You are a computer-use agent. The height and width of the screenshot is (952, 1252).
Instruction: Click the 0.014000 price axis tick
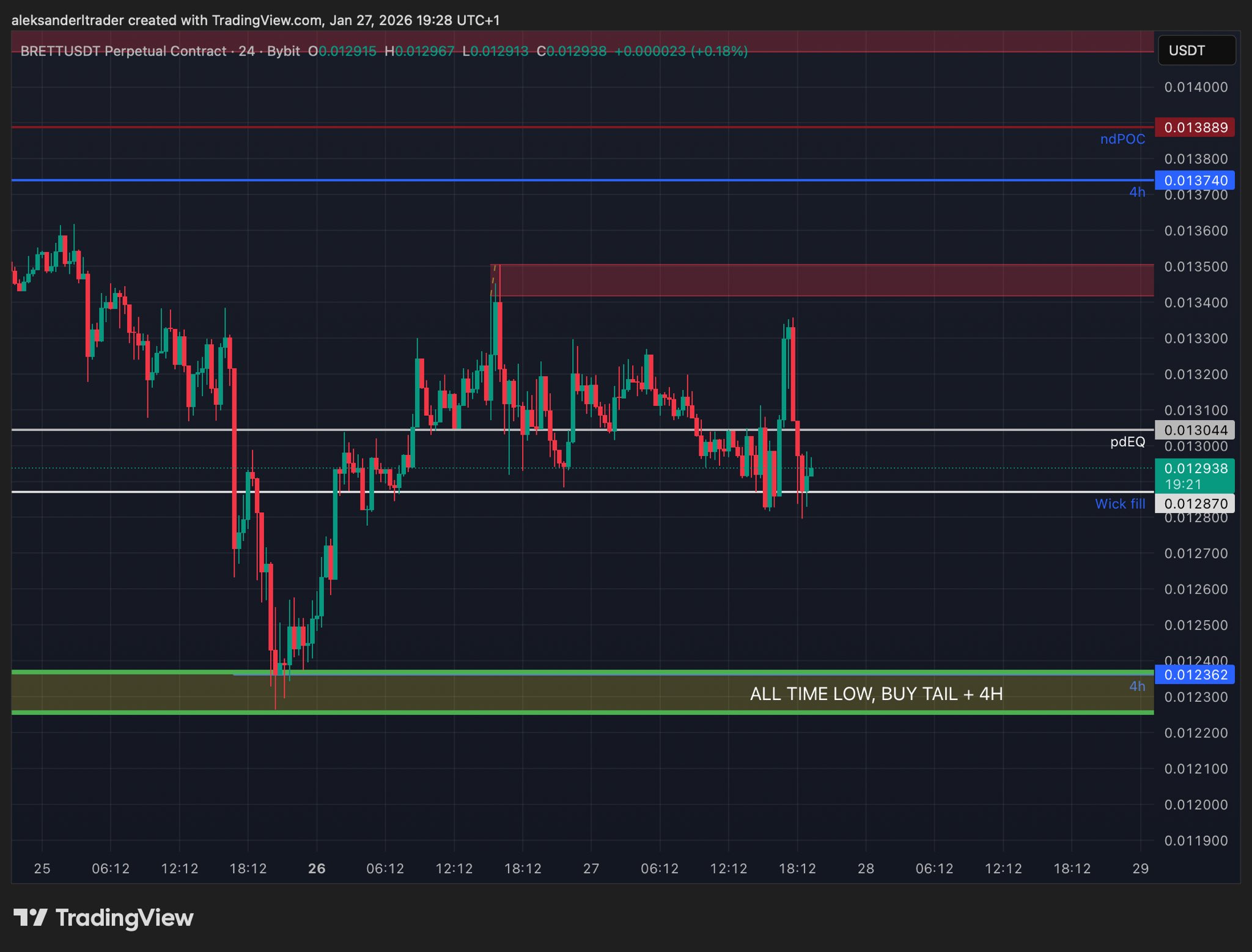click(x=1195, y=87)
